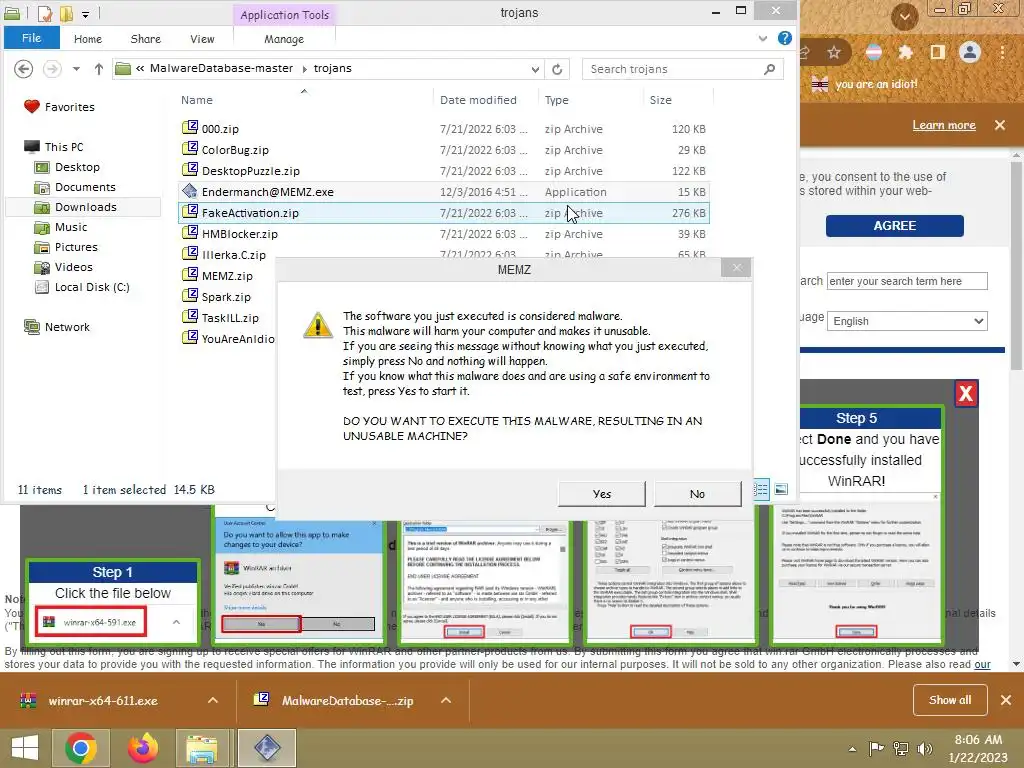Click the AGREE button in the browser
The height and width of the screenshot is (768, 1024).
coord(894,225)
